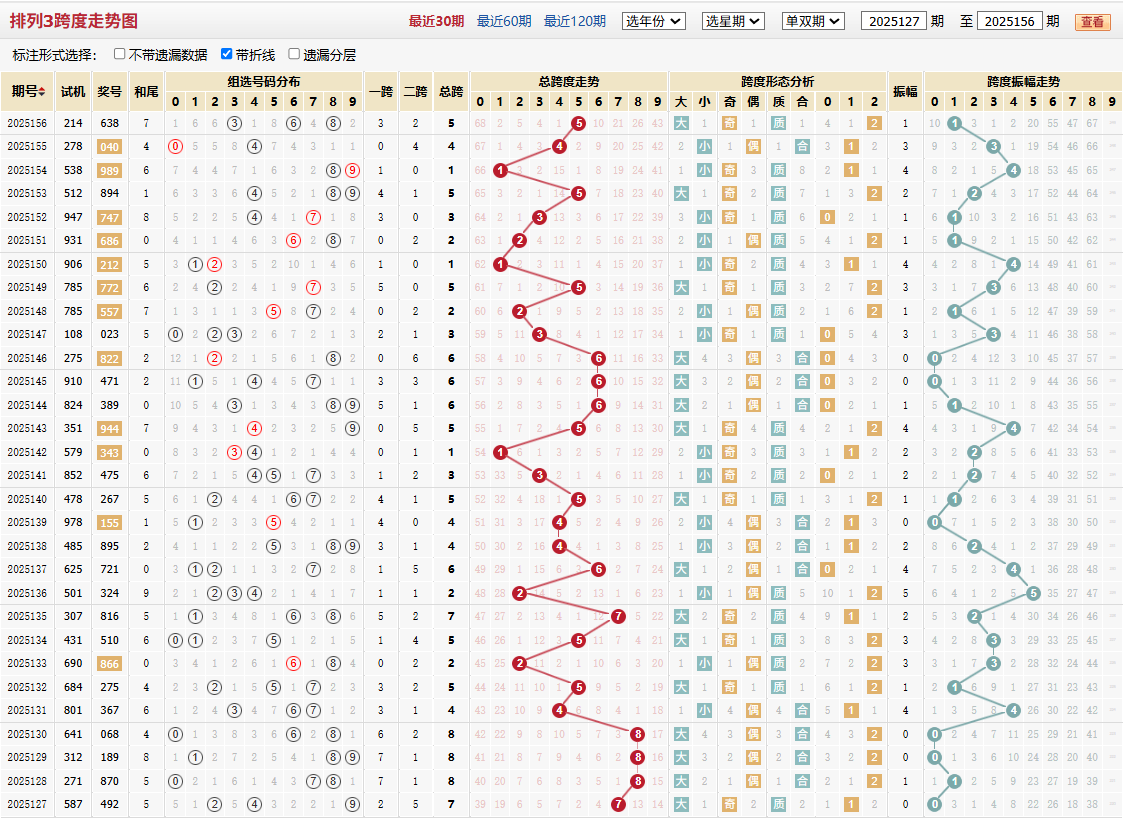Focus the end period field 2025156

click(x=1009, y=21)
